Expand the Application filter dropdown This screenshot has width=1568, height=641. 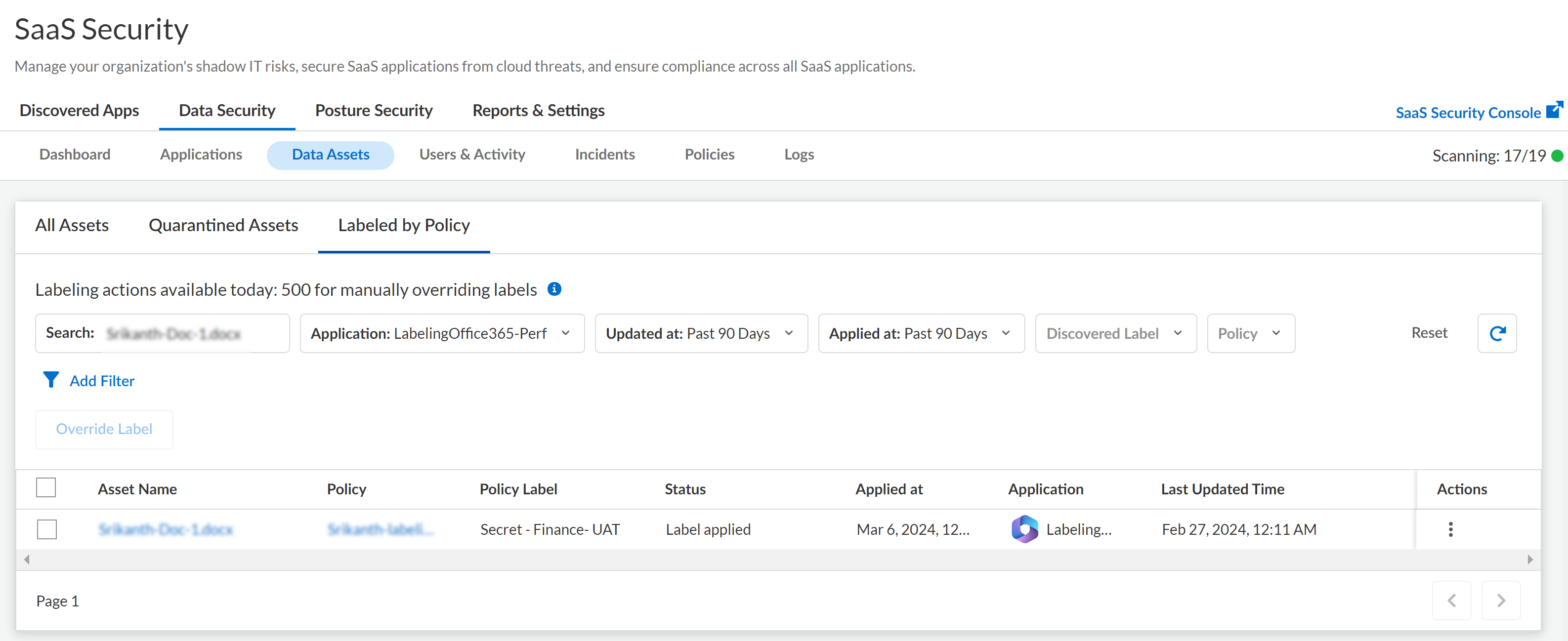pos(442,333)
